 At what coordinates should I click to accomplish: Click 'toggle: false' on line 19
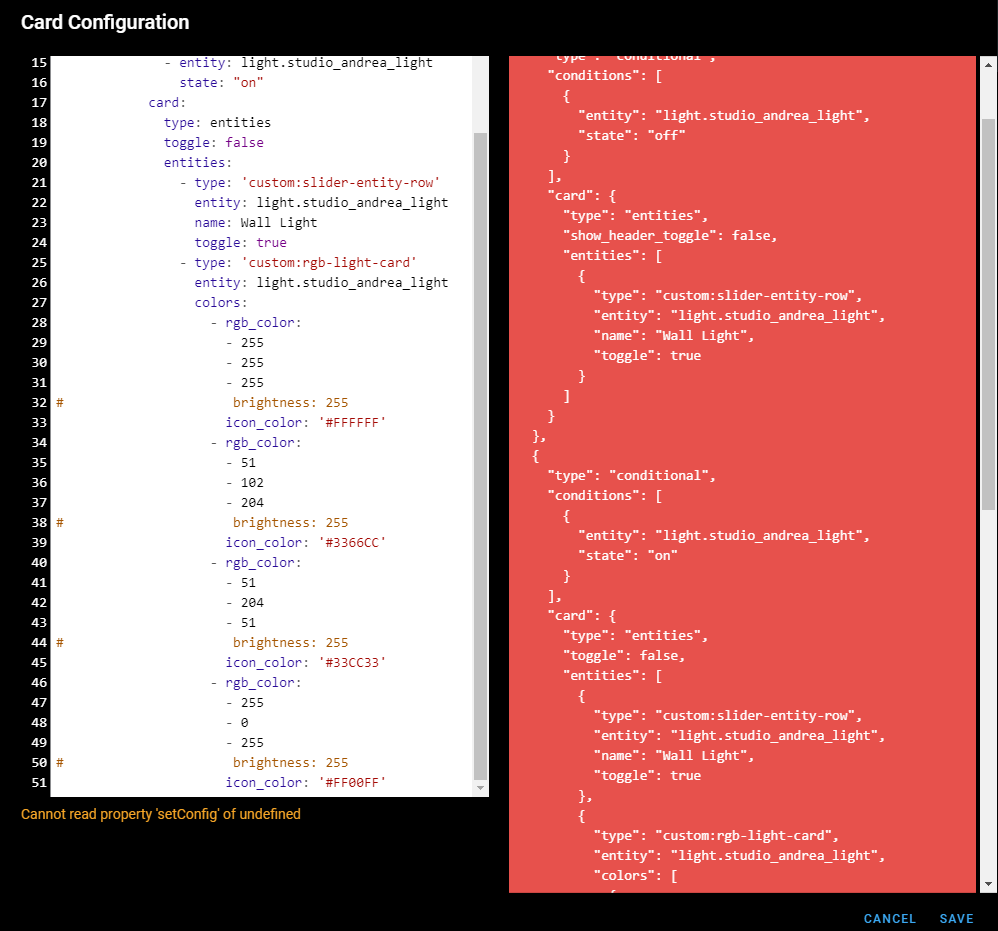pyautogui.click(x=213, y=143)
